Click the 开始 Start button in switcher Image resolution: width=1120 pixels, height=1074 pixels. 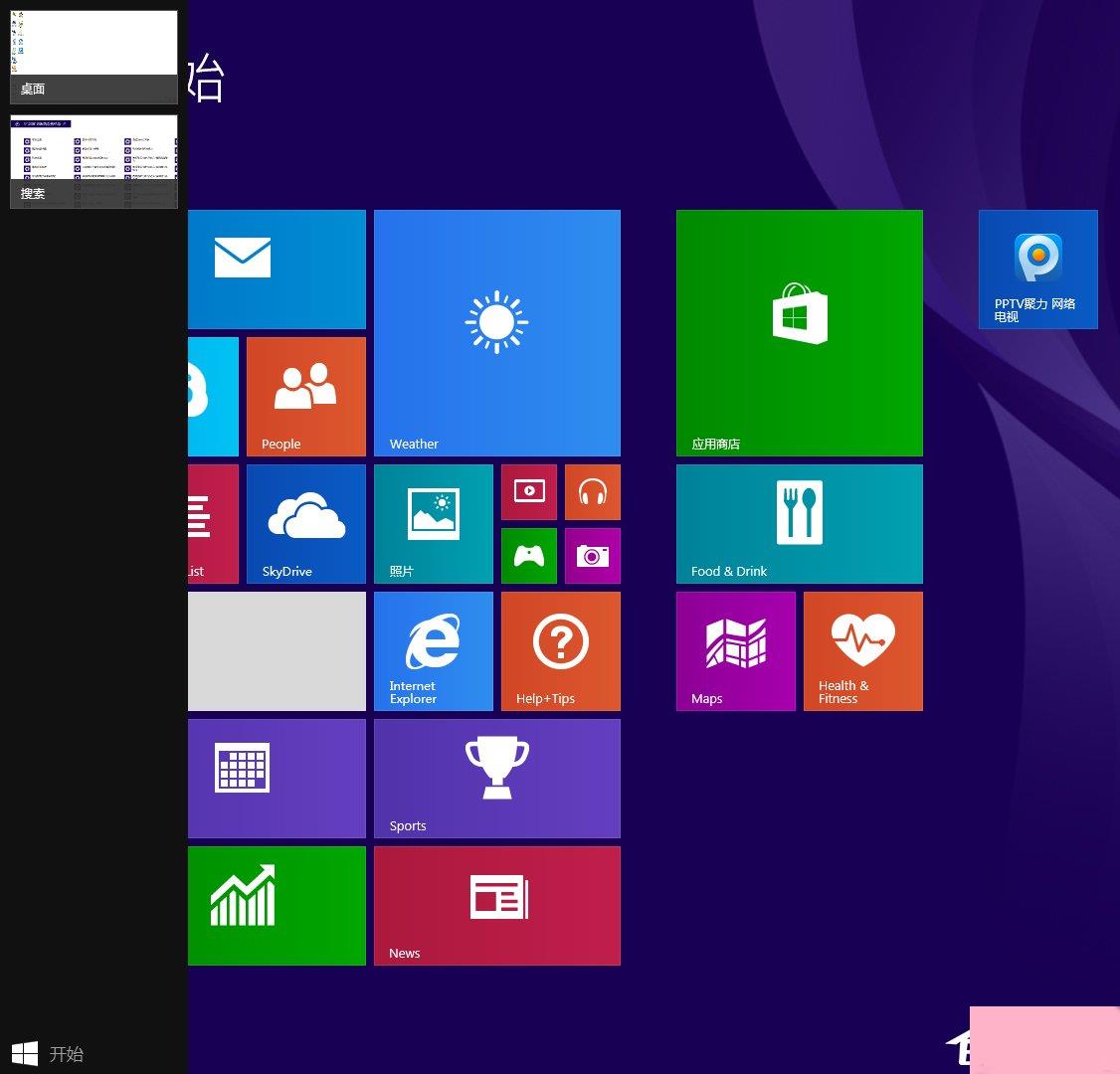[48, 1053]
